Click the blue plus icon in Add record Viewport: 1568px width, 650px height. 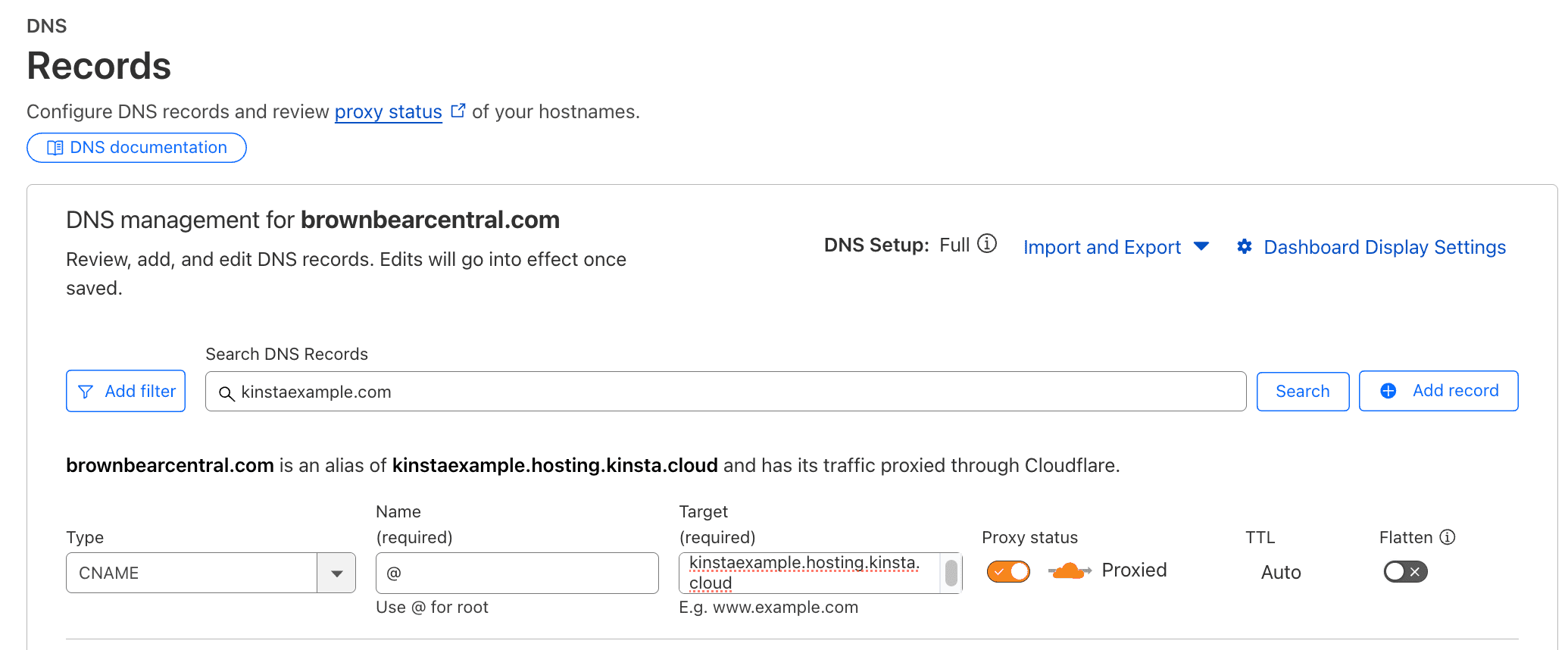pos(1388,390)
